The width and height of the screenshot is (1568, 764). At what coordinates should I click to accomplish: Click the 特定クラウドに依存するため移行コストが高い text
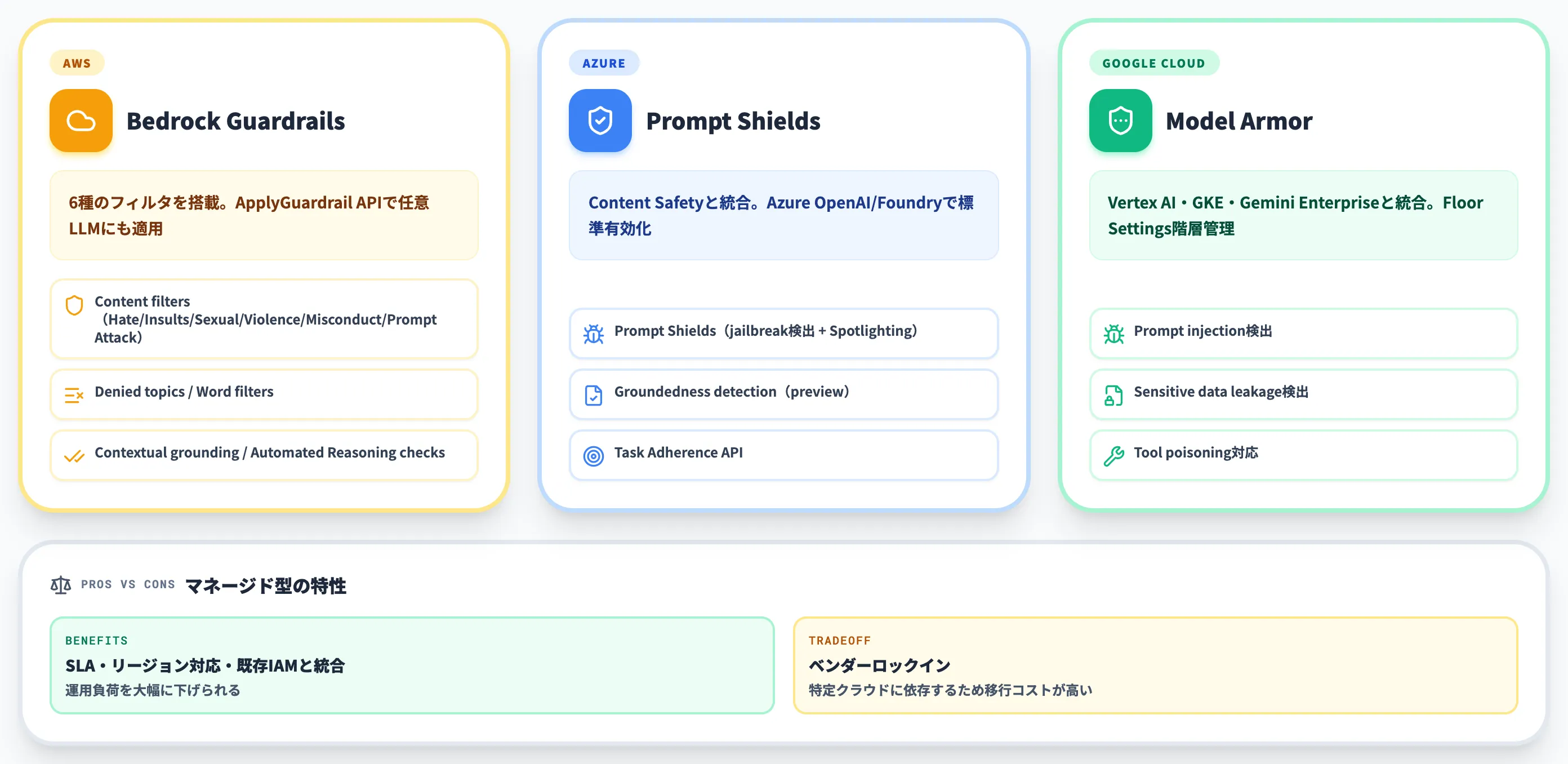tap(950, 690)
